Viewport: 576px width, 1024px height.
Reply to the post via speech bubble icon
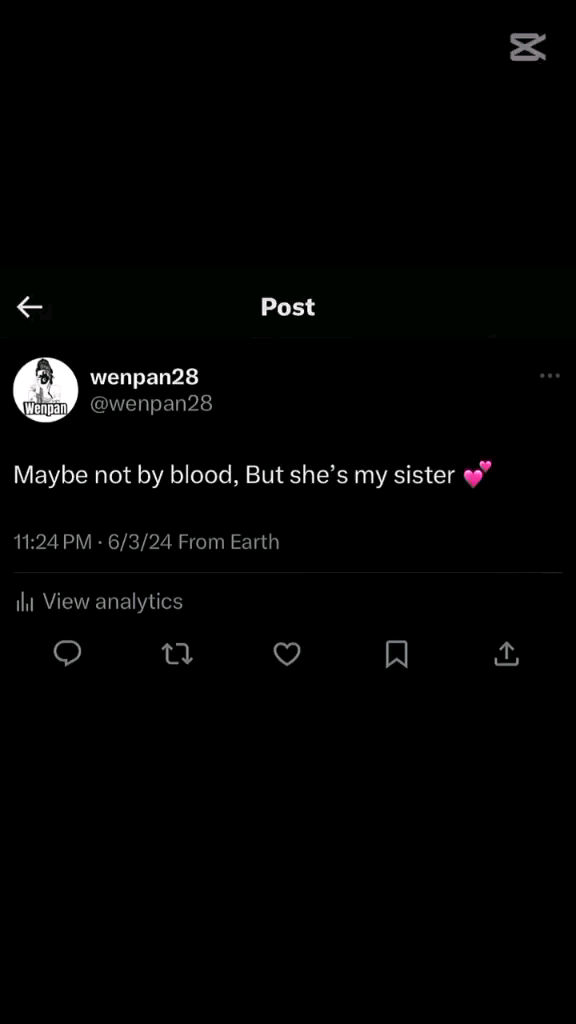(x=67, y=653)
